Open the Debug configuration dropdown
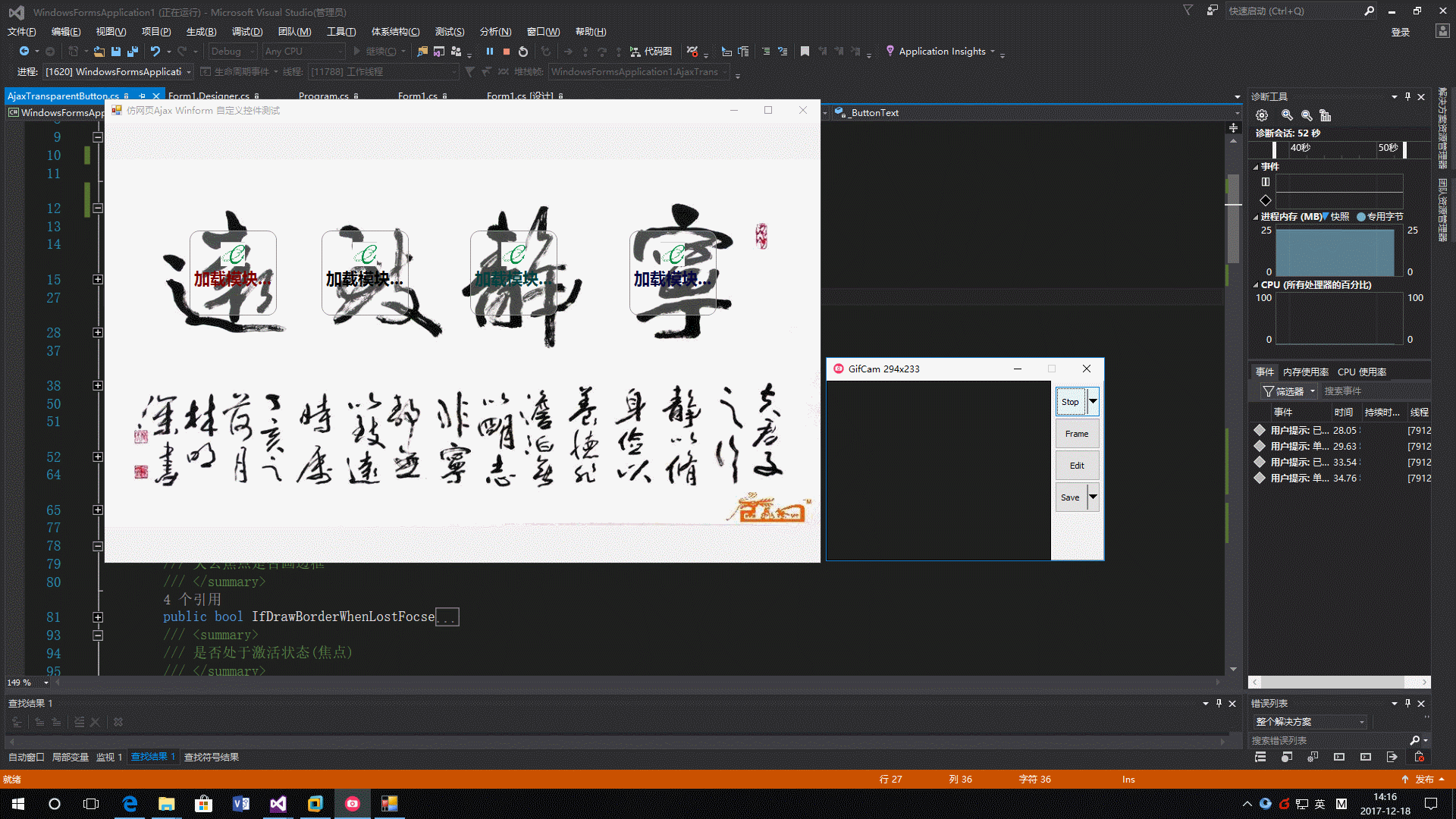1456x819 pixels. click(233, 52)
